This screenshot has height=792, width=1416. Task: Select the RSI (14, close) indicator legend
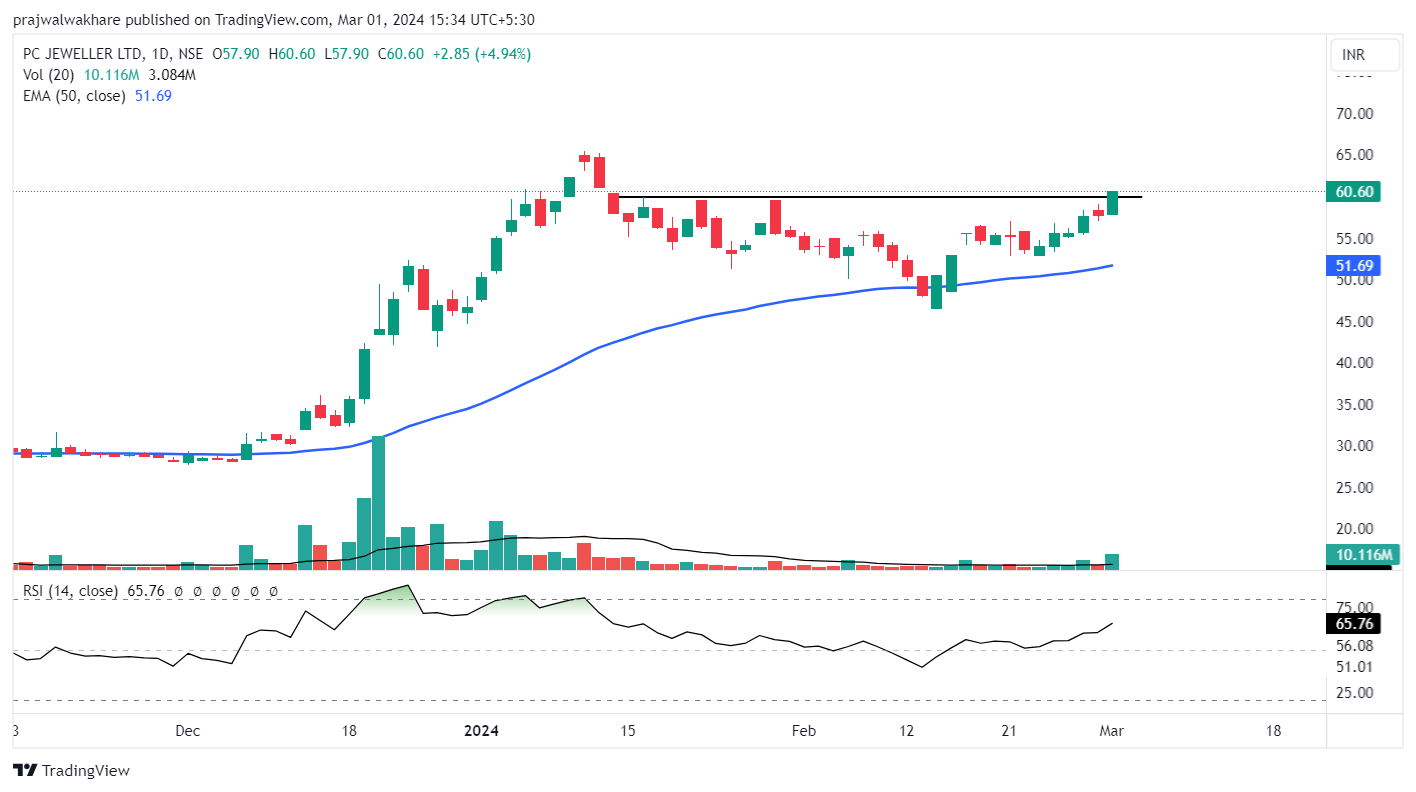click(x=70, y=591)
